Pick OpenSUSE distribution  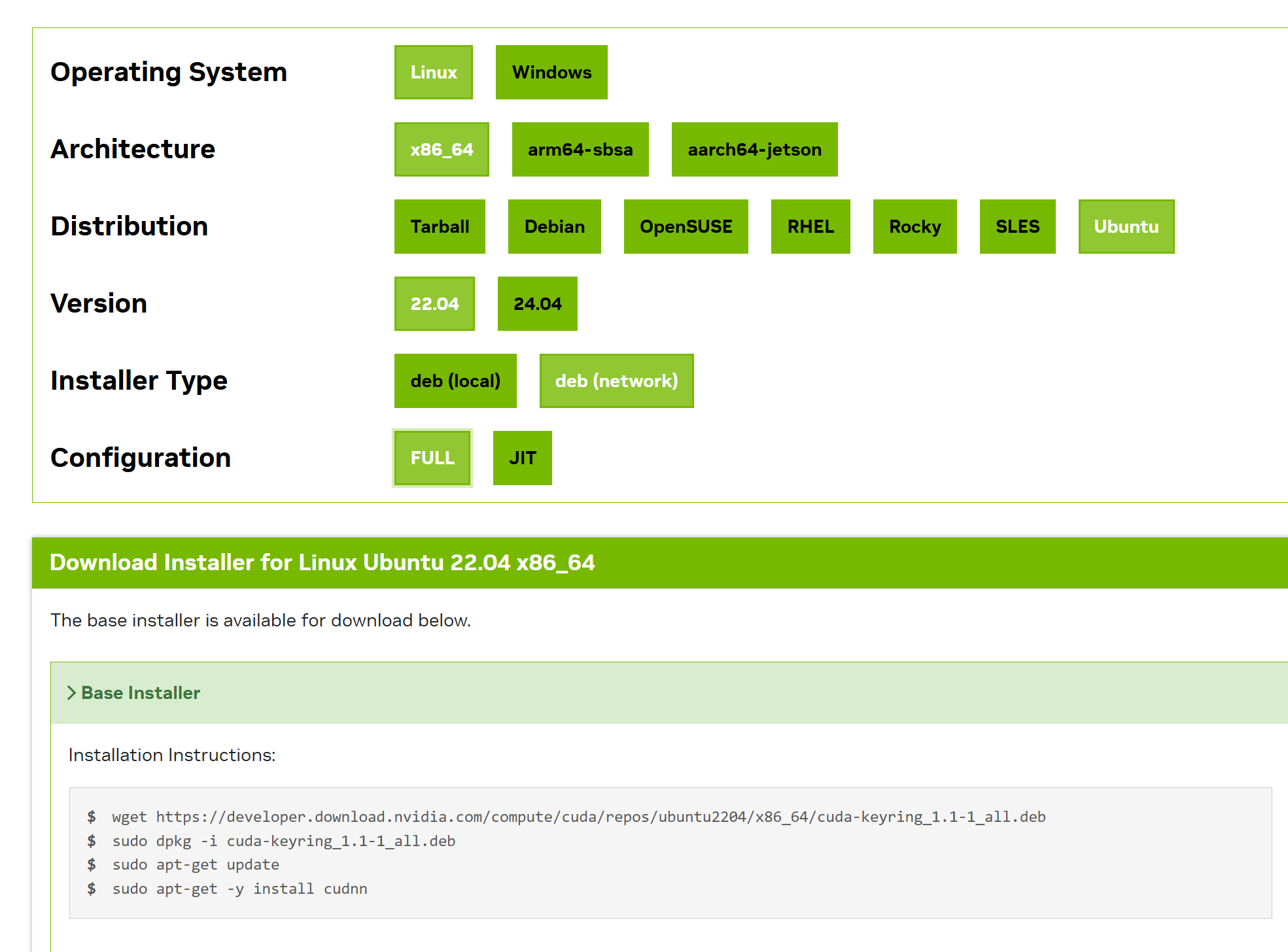685,227
